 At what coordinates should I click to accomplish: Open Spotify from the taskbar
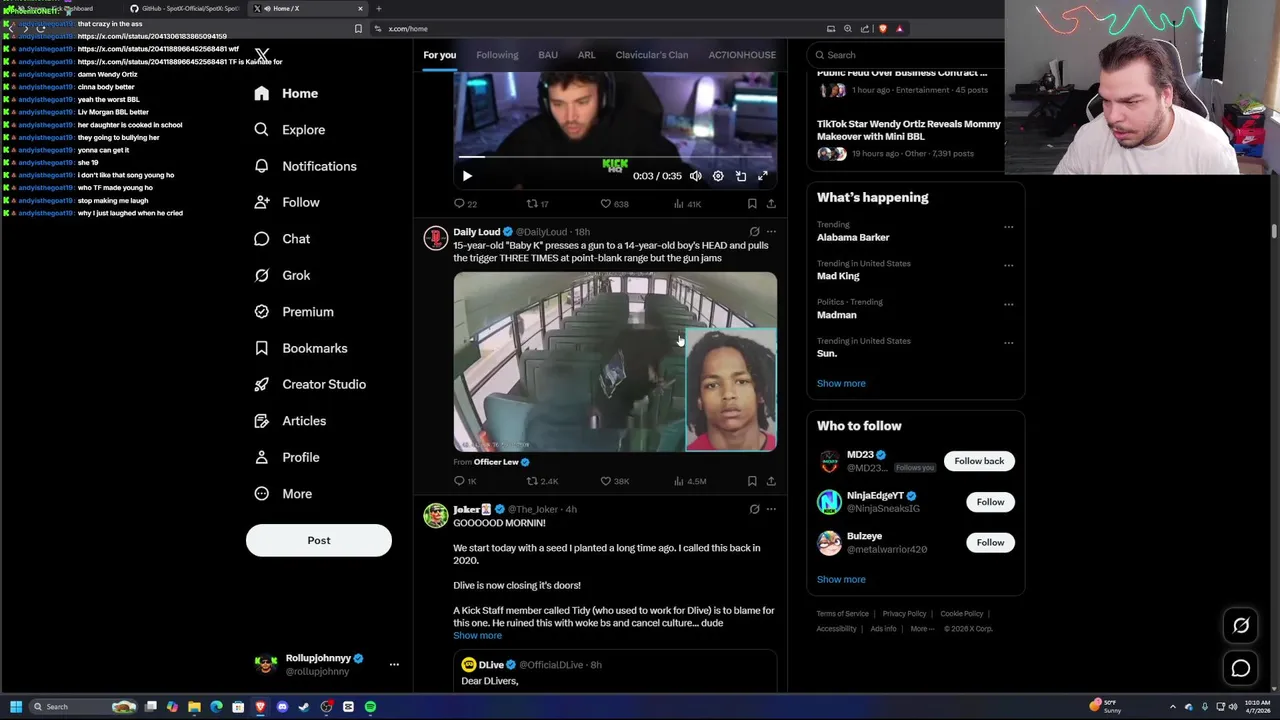[x=370, y=707]
